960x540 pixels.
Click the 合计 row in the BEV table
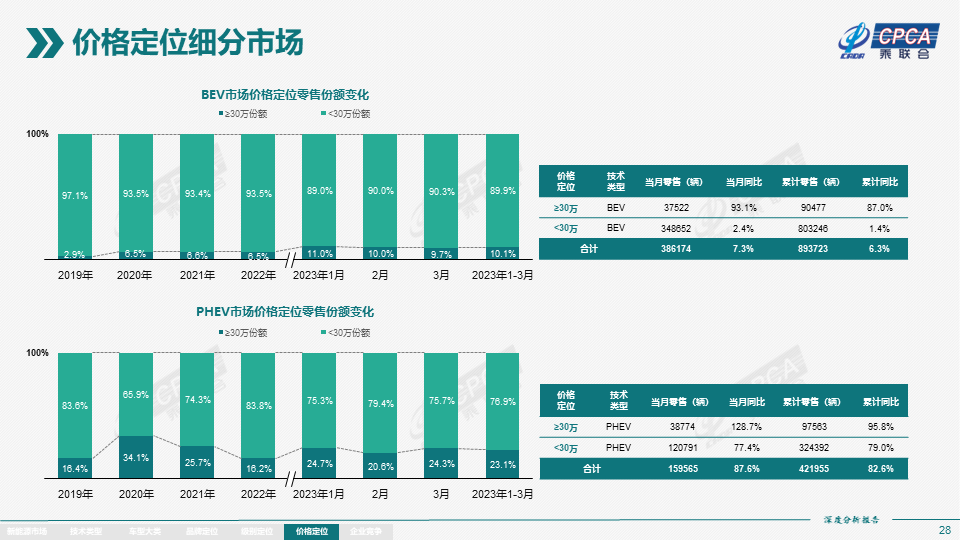coord(723,249)
